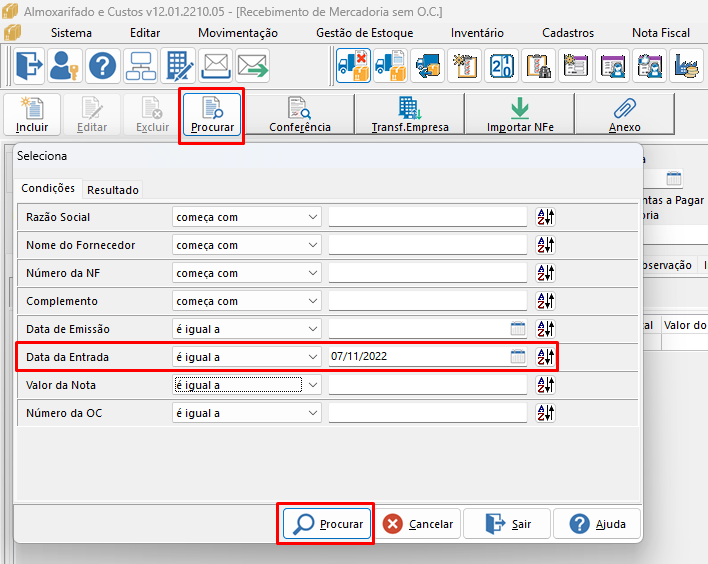Open the checklist clipboard with star icon

pos(465,66)
